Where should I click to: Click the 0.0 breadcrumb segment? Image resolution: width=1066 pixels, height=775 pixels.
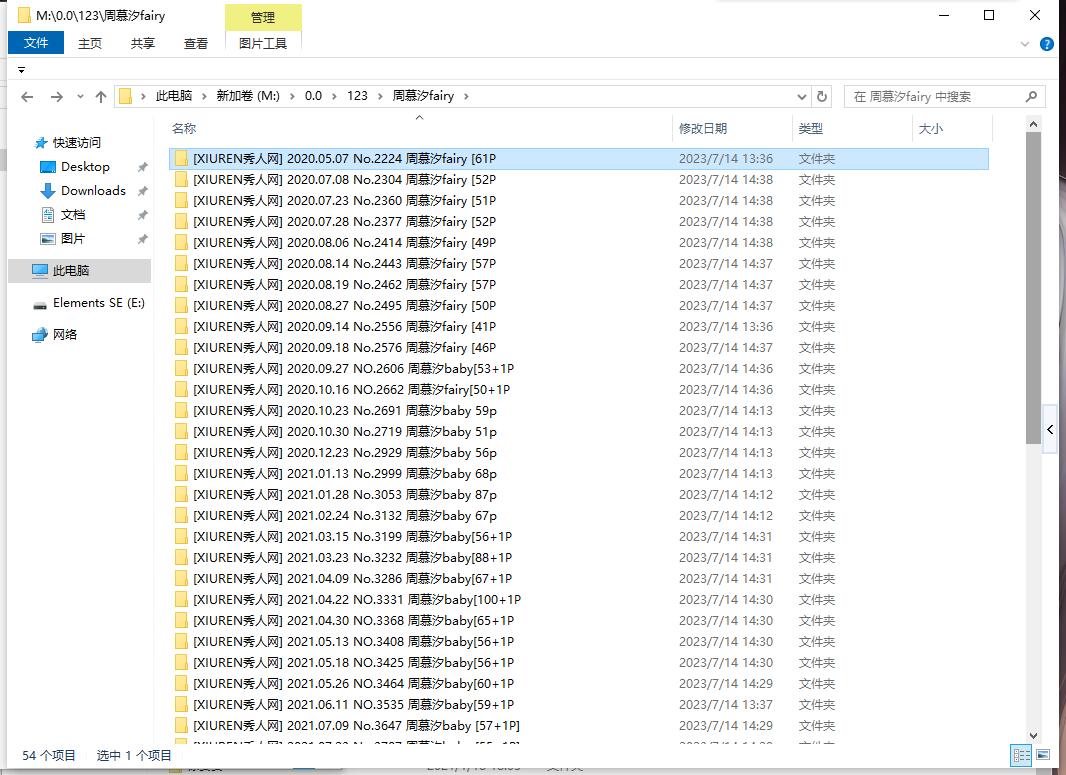[x=313, y=96]
